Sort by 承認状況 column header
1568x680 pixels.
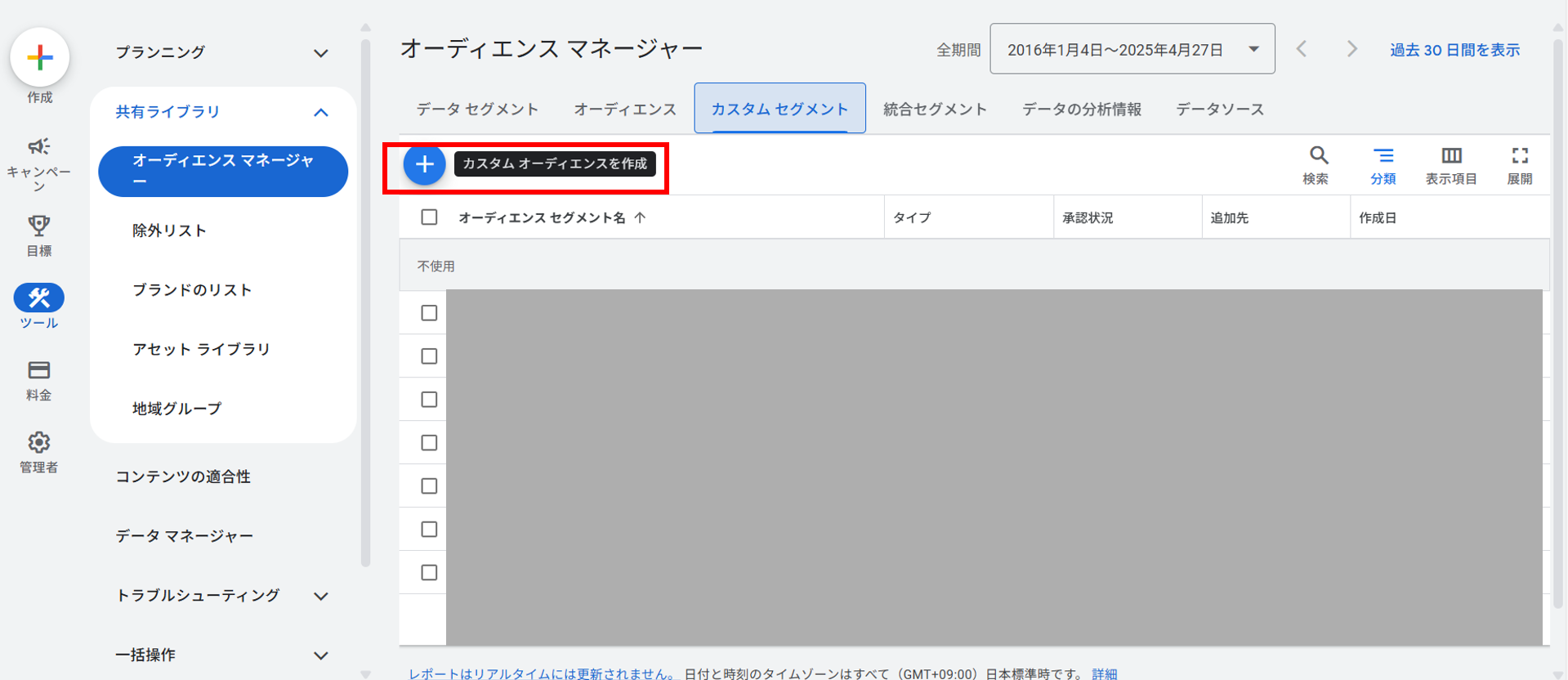click(1088, 217)
